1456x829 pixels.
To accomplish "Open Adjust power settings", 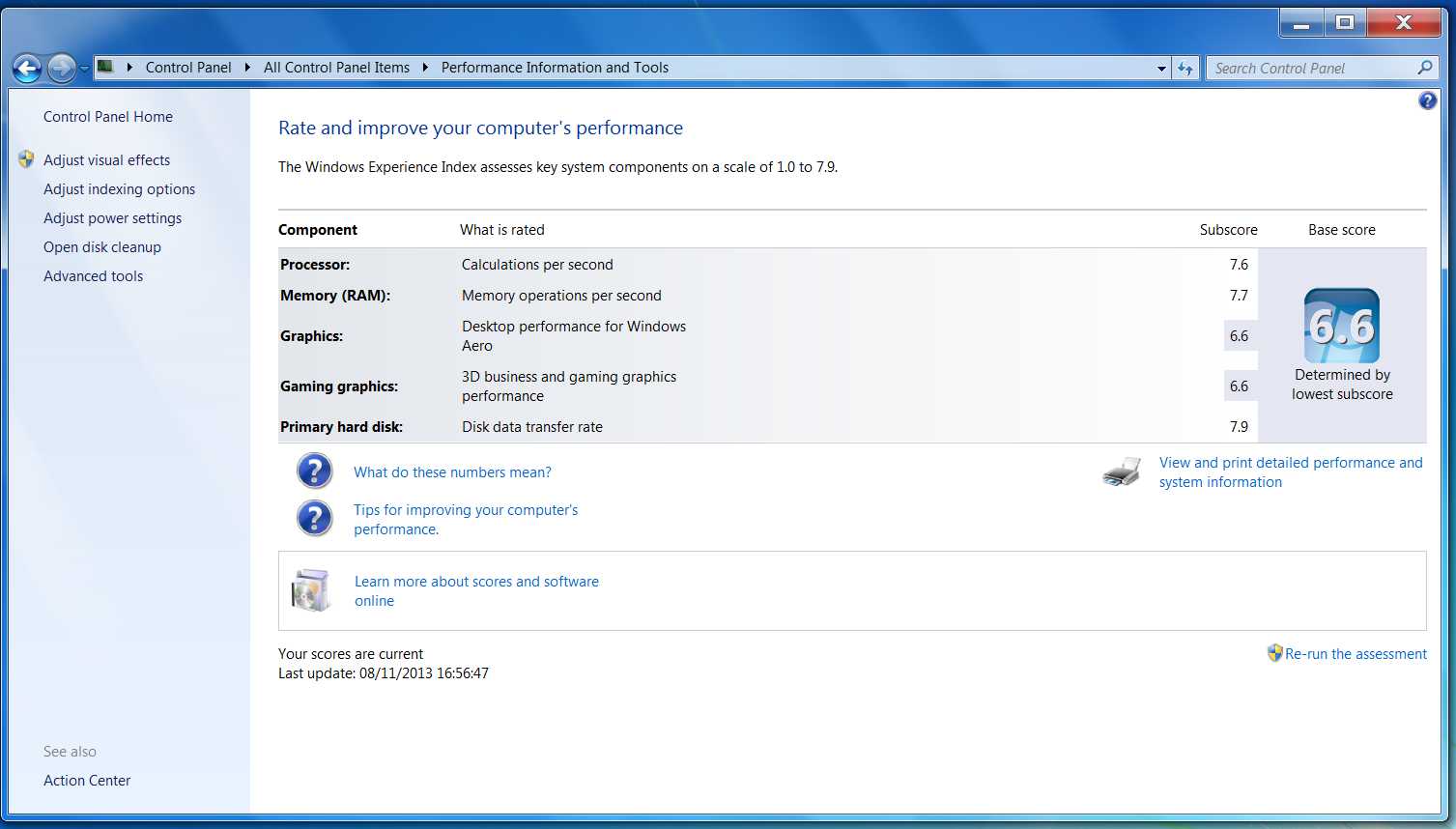I will (x=112, y=218).
